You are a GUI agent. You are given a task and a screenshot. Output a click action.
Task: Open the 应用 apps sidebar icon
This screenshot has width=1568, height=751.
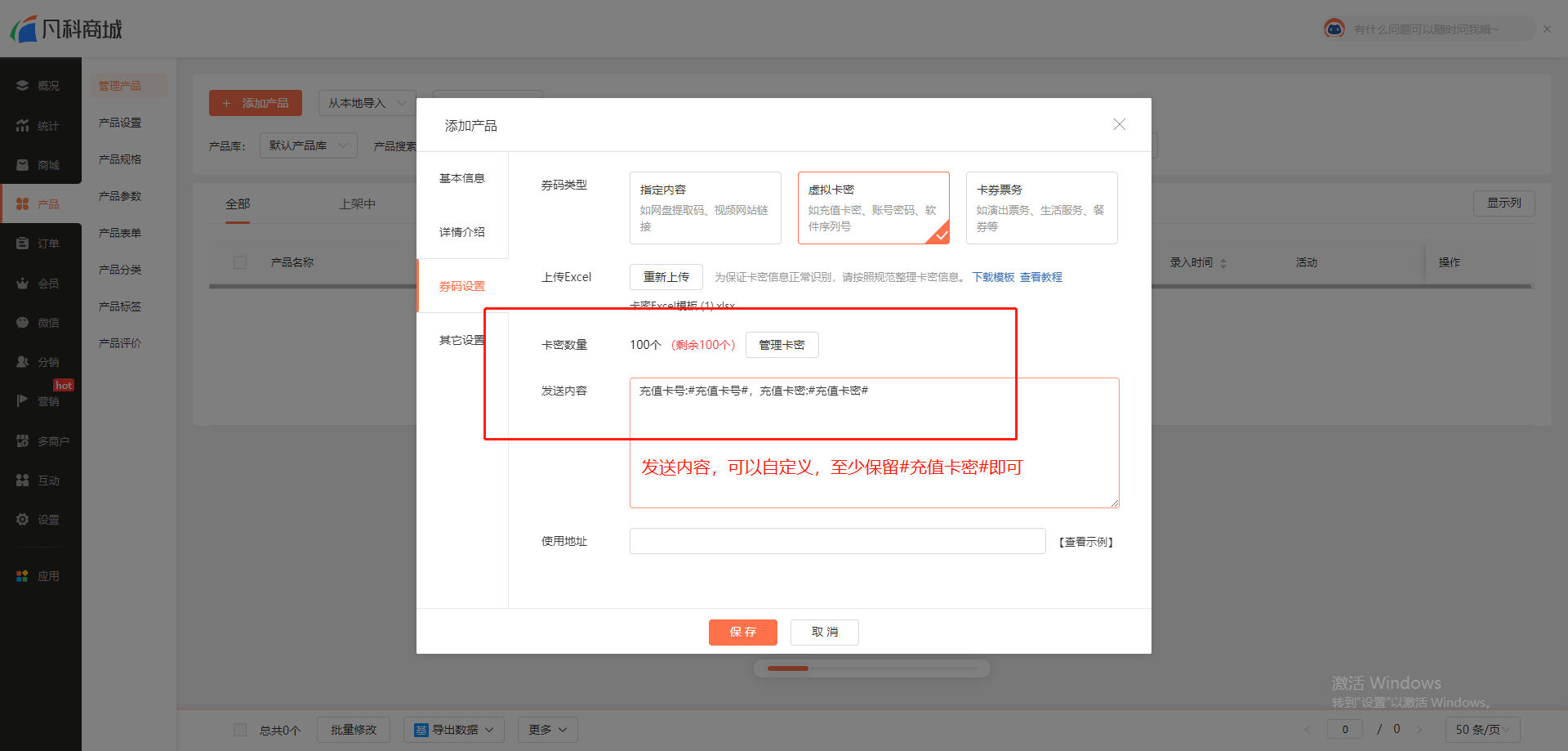pyautogui.click(x=23, y=576)
